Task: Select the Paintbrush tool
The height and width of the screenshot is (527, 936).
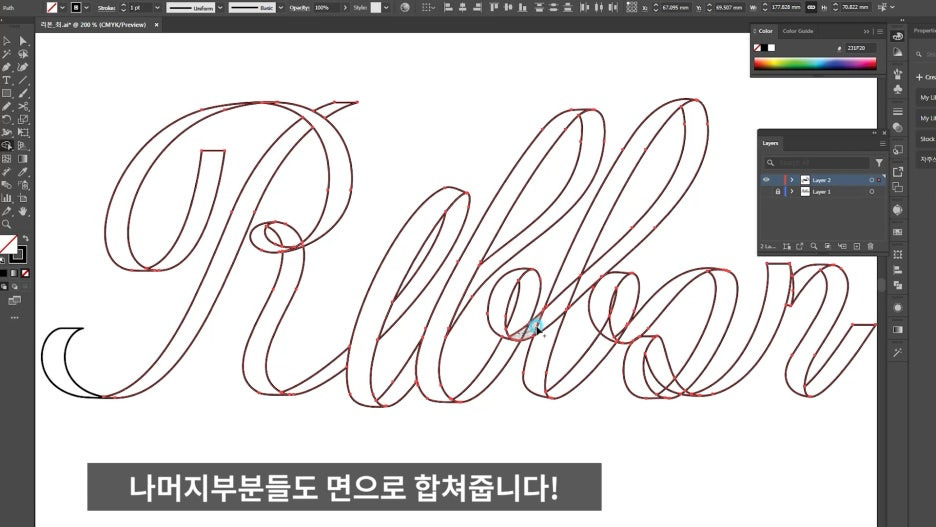Action: [x=23, y=94]
